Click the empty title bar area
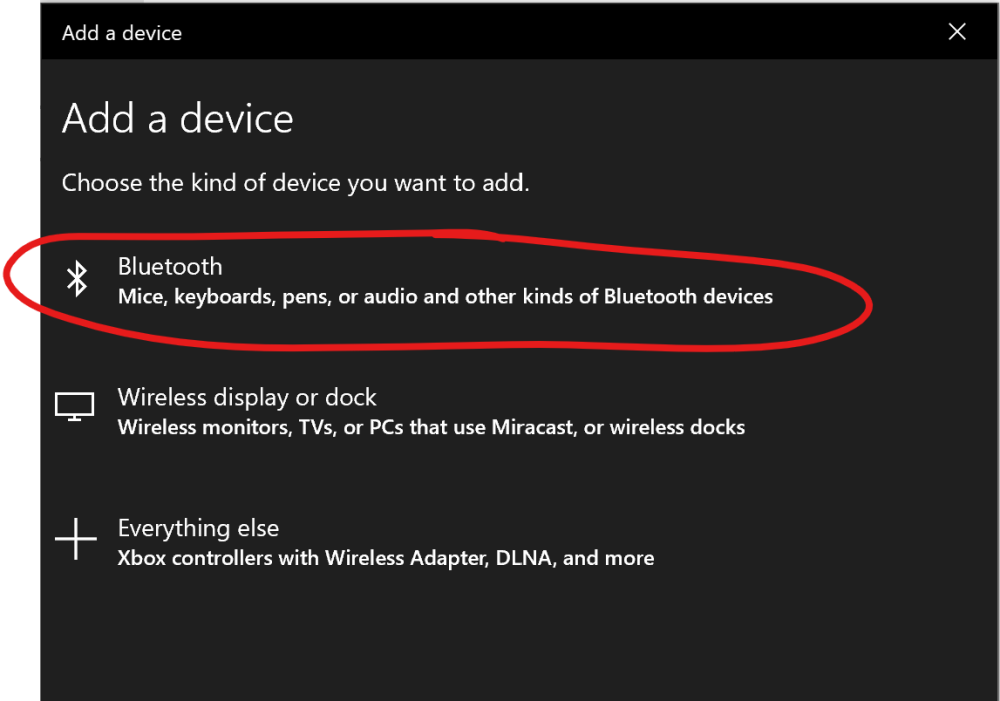This screenshot has height=701, width=1000. pyautogui.click(x=550, y=32)
